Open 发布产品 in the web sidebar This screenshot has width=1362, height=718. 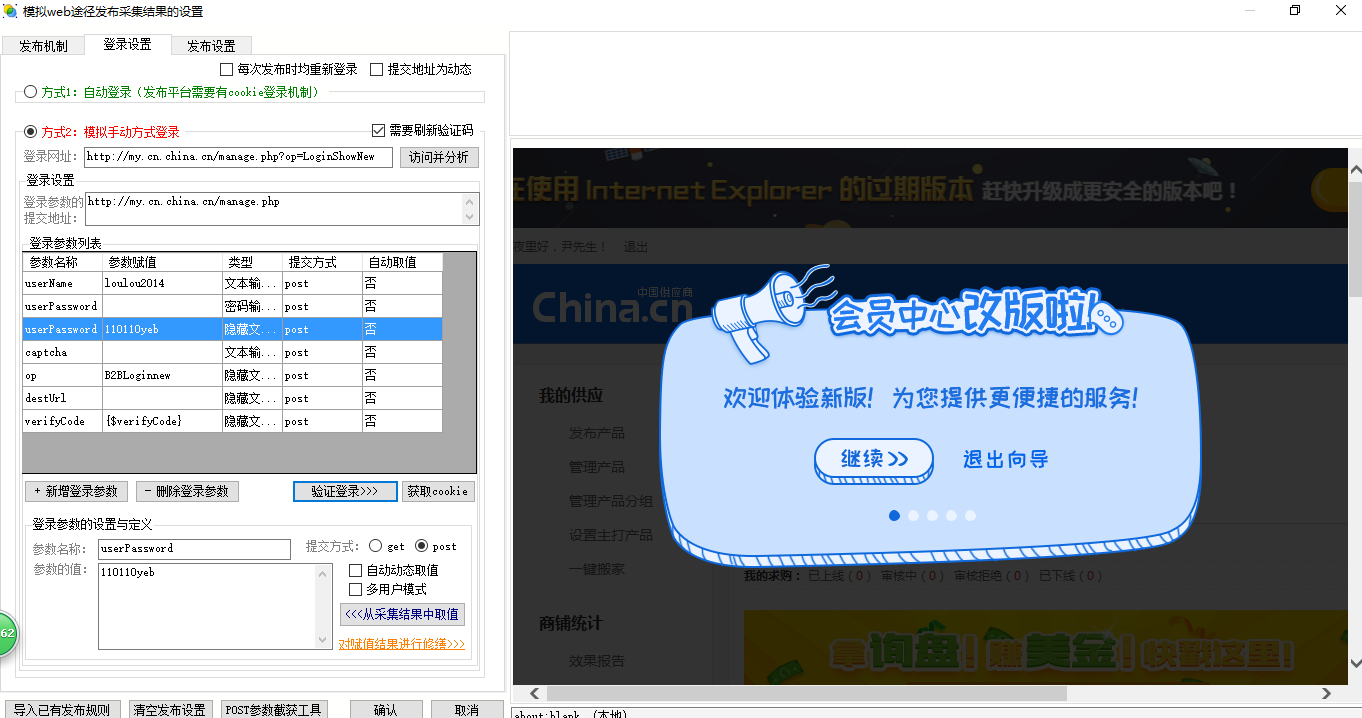tap(597, 433)
